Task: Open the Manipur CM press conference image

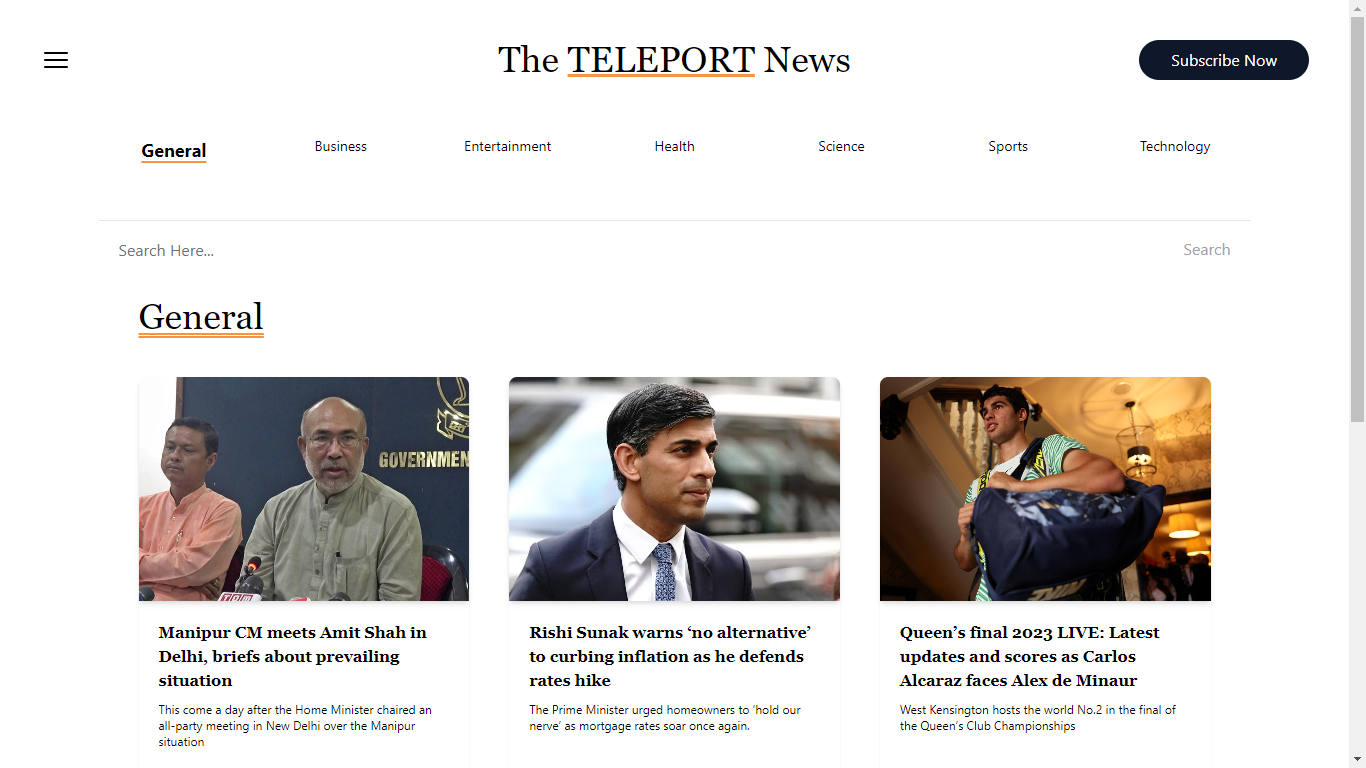Action: click(x=304, y=489)
